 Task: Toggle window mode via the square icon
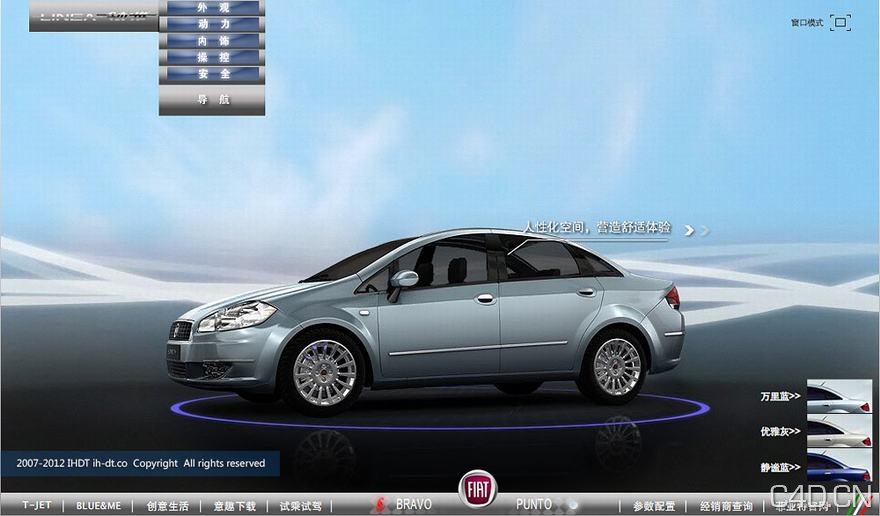coord(841,22)
